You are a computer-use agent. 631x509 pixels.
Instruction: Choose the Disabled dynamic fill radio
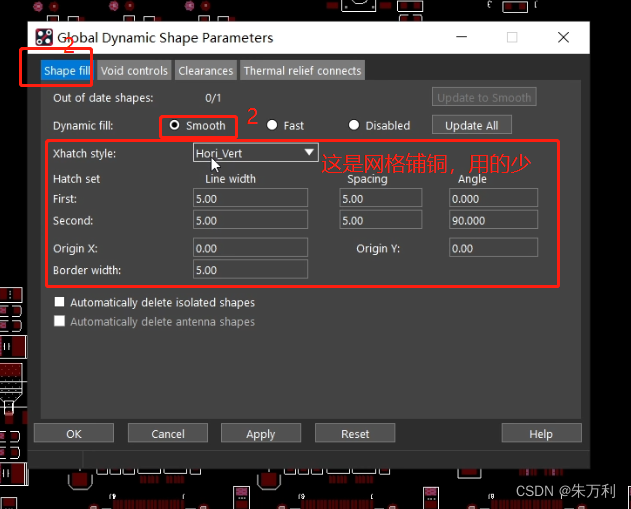(x=354, y=126)
